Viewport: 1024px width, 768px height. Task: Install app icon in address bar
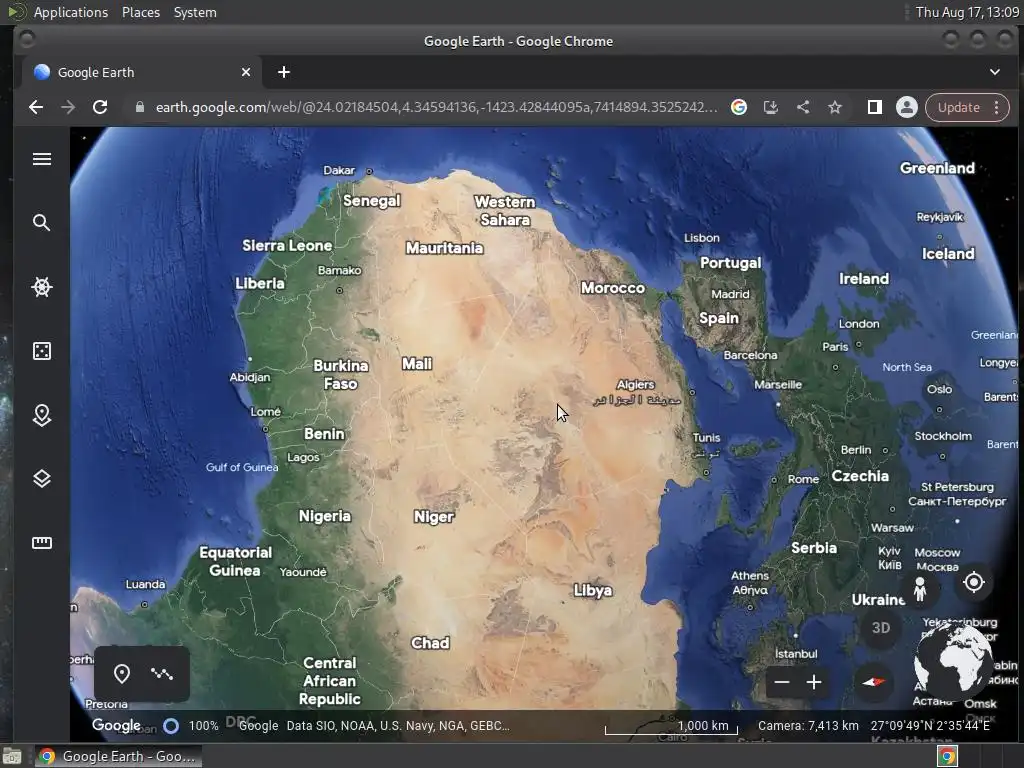(x=771, y=107)
